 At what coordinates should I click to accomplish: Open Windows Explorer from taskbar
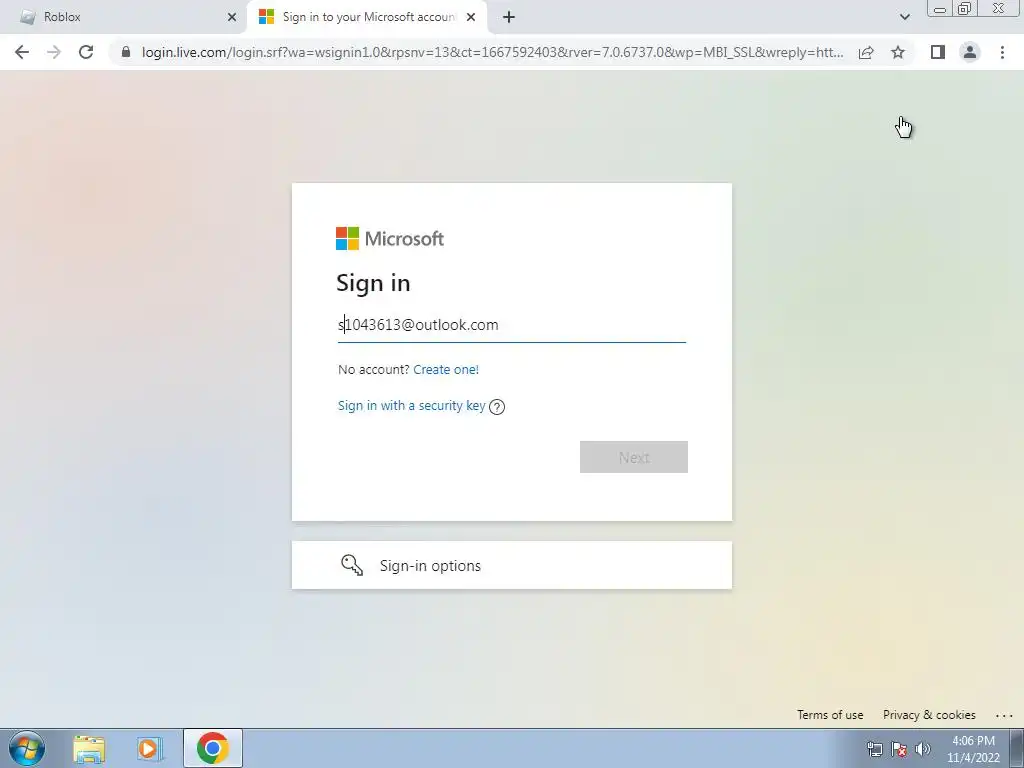tap(89, 749)
